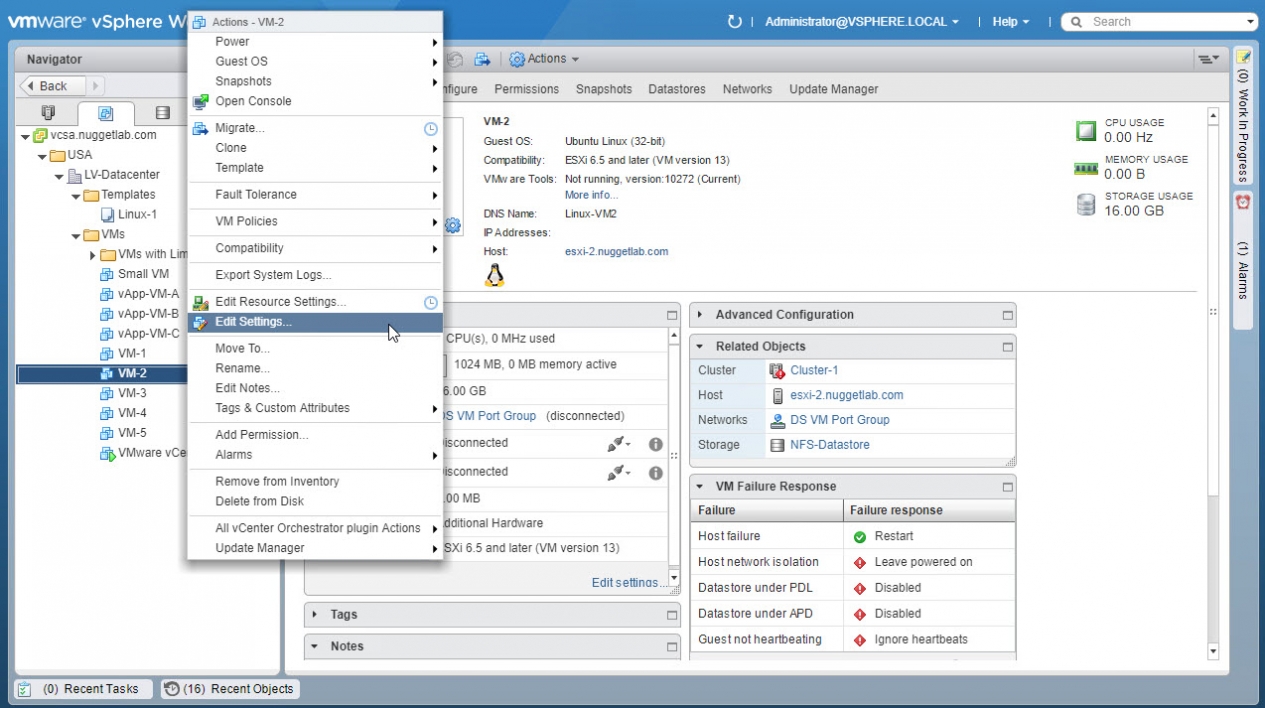Image resolution: width=1265 pixels, height=708 pixels.
Task: Click the Work In Progress notepad icon
Action: pyautogui.click(x=1243, y=58)
